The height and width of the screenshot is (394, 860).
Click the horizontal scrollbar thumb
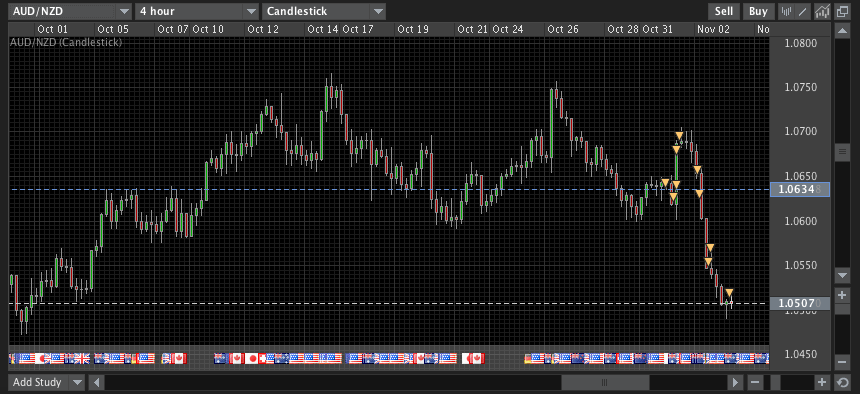click(x=605, y=382)
